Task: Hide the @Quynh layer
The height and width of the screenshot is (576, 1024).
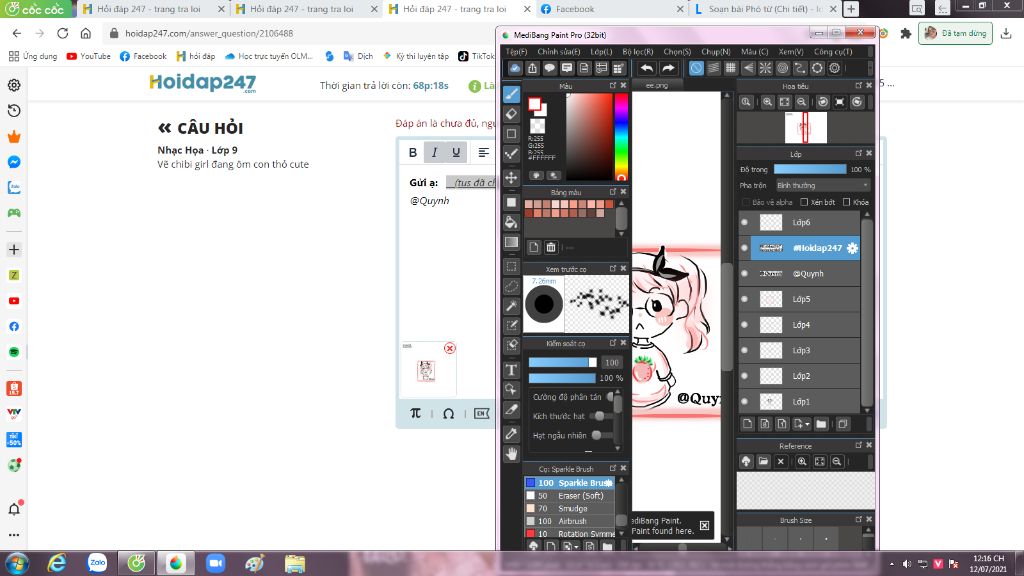Action: coord(744,274)
